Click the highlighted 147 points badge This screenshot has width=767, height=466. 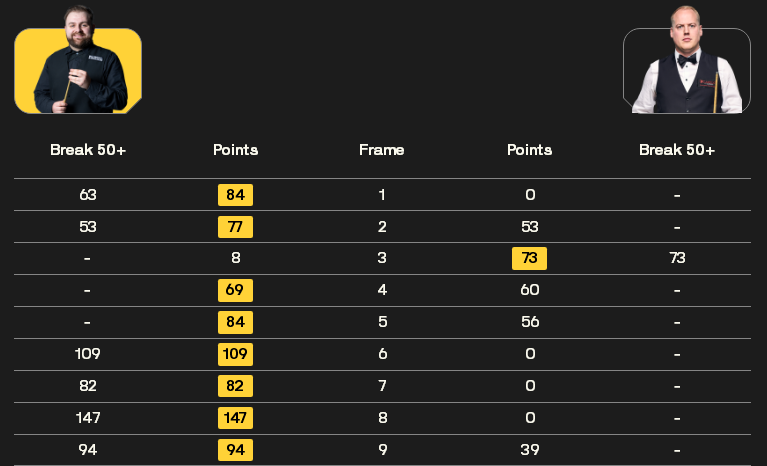pyautogui.click(x=235, y=418)
